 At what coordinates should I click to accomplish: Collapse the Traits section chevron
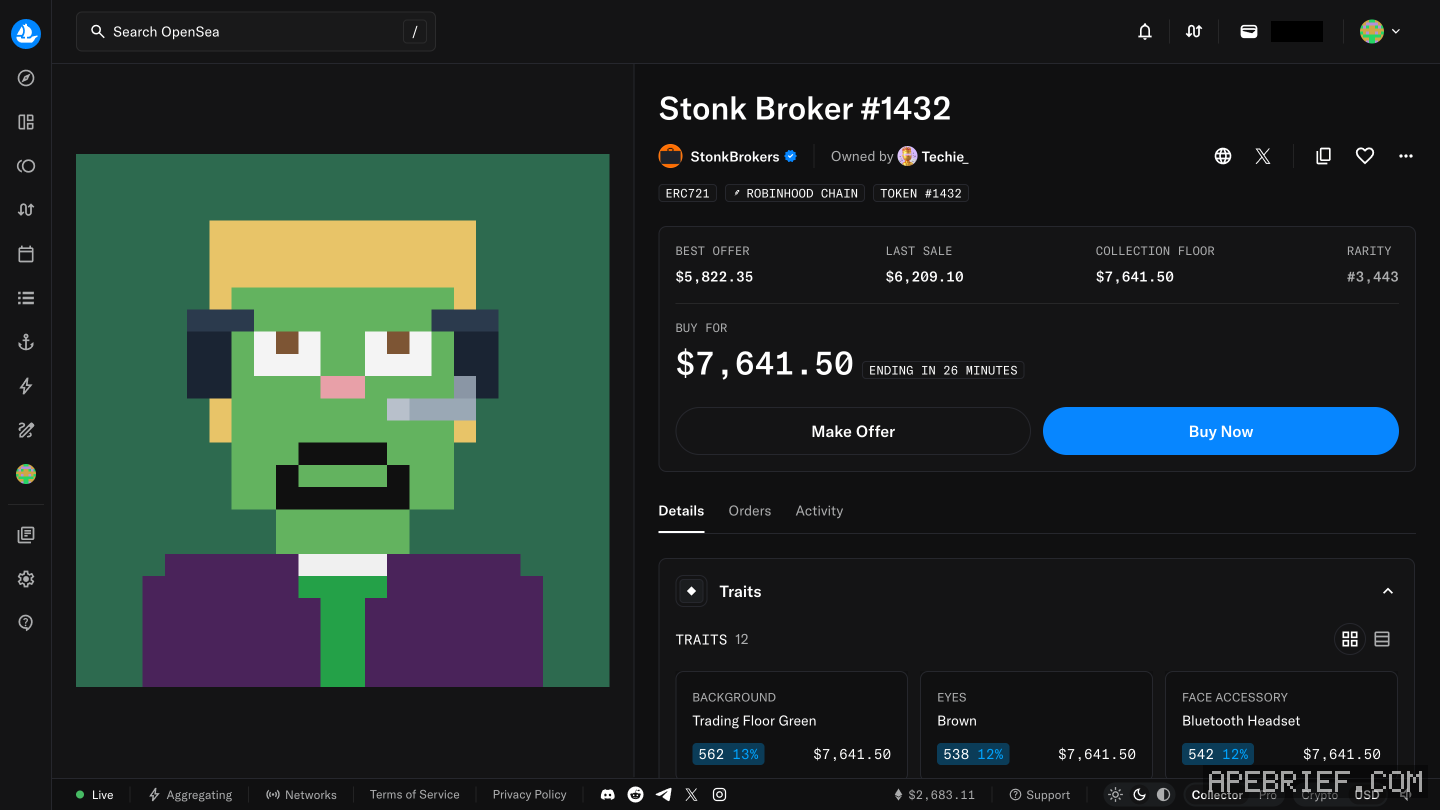point(1388,591)
